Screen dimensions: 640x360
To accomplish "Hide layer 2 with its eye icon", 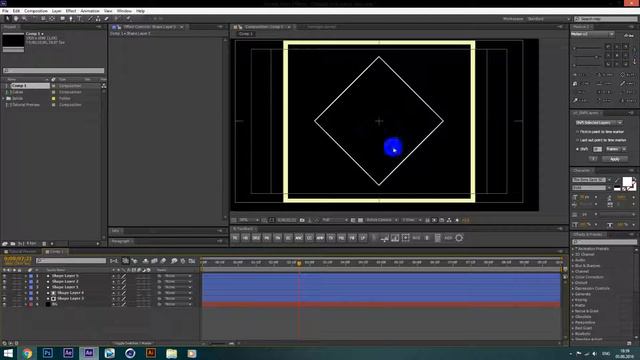I will point(4,282).
